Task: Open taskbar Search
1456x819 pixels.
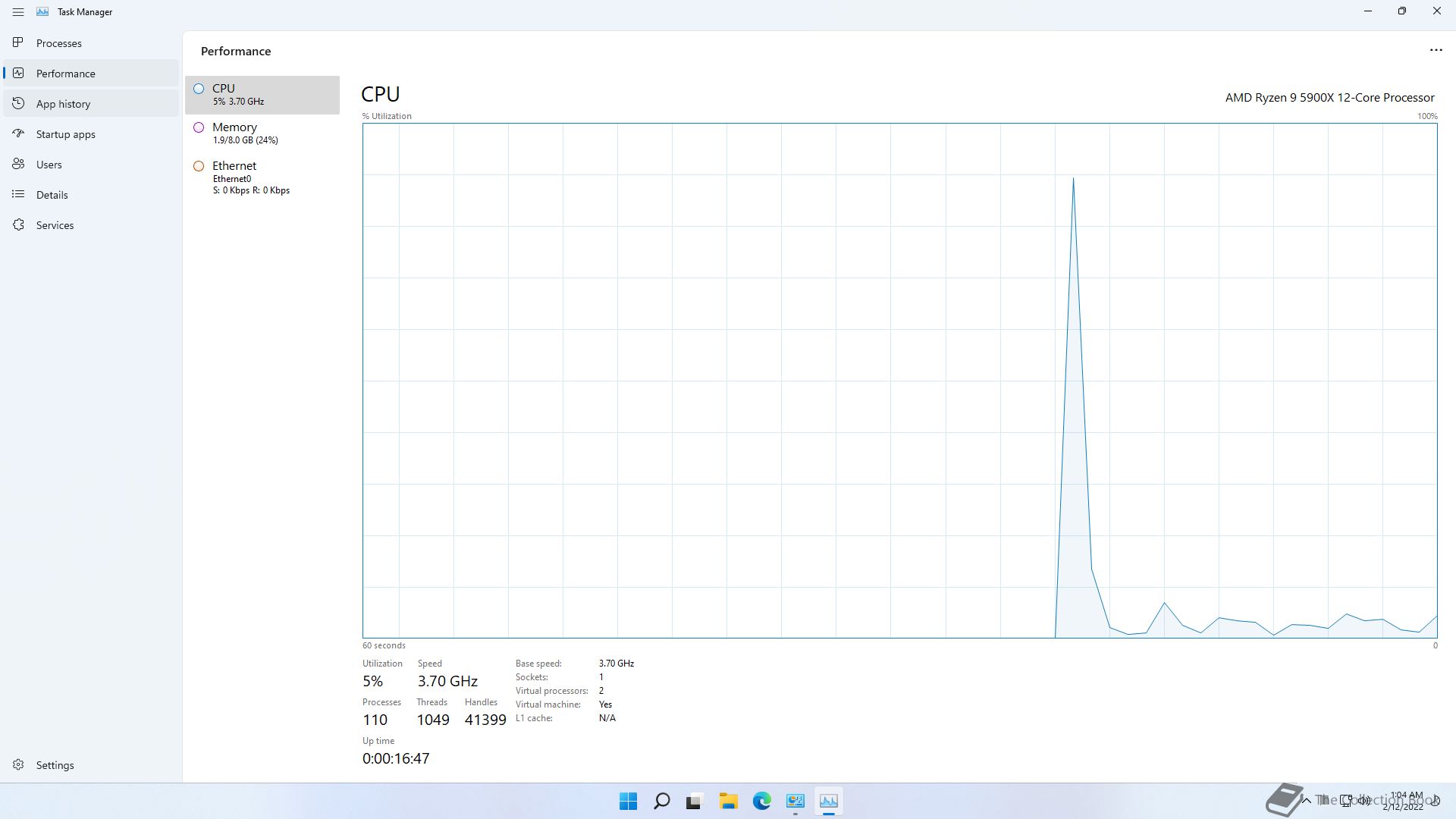Action: point(661,801)
